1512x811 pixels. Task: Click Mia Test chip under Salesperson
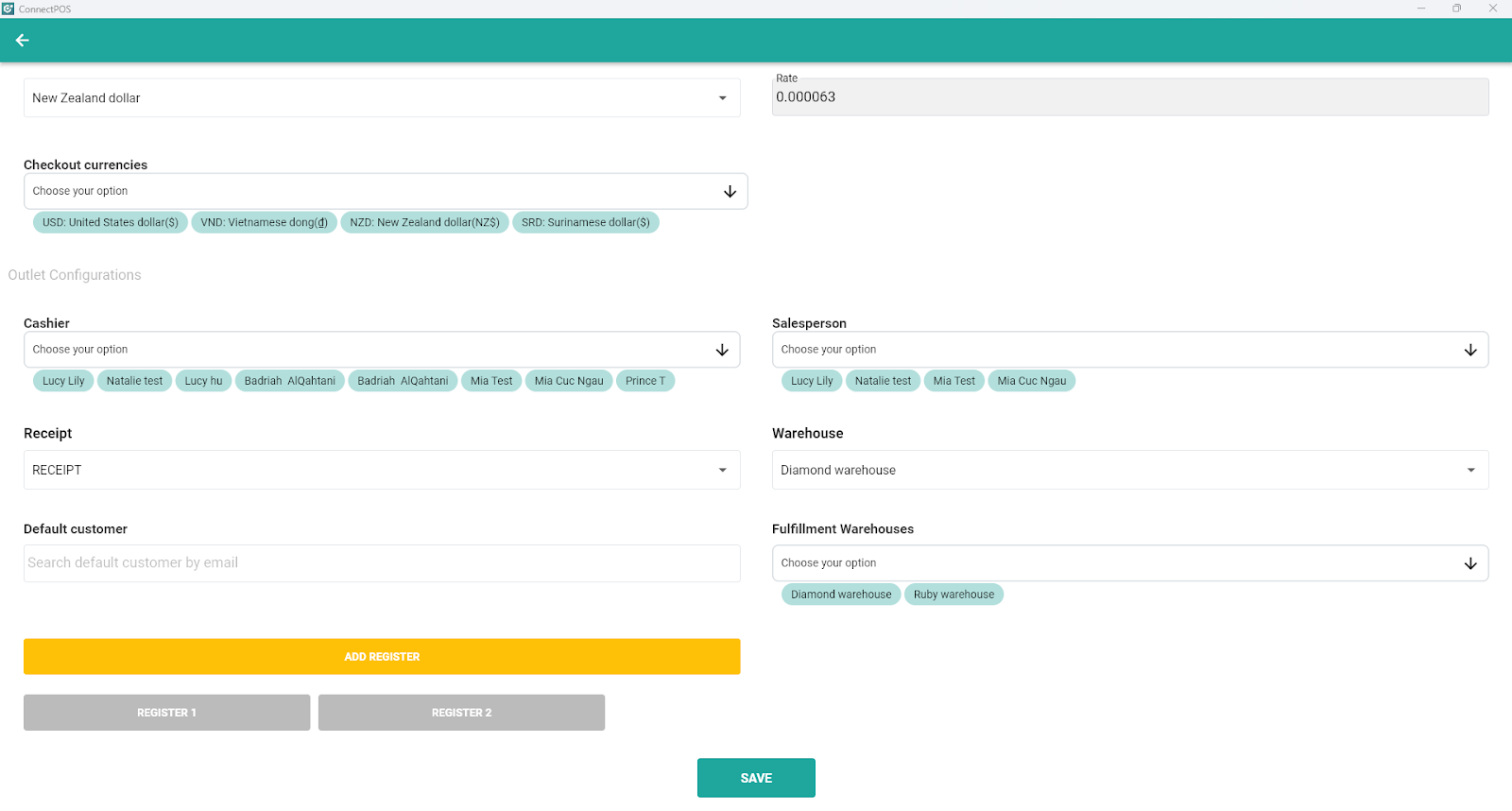click(x=954, y=381)
